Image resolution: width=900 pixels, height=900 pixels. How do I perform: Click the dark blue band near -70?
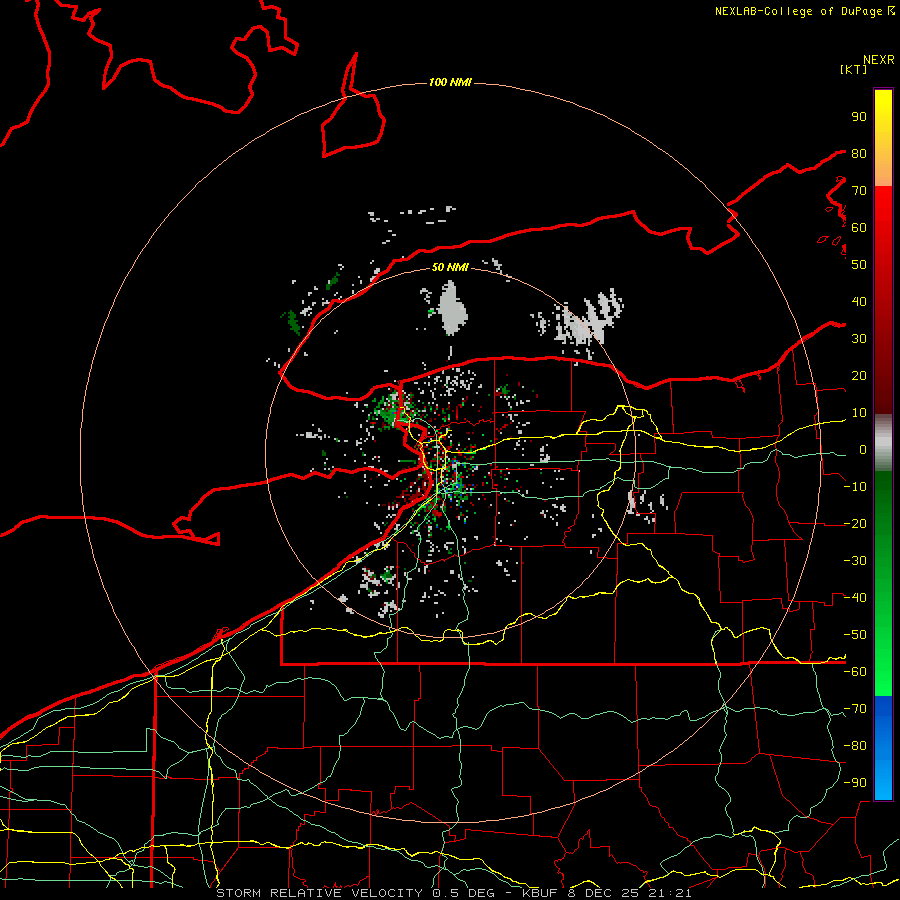883,710
